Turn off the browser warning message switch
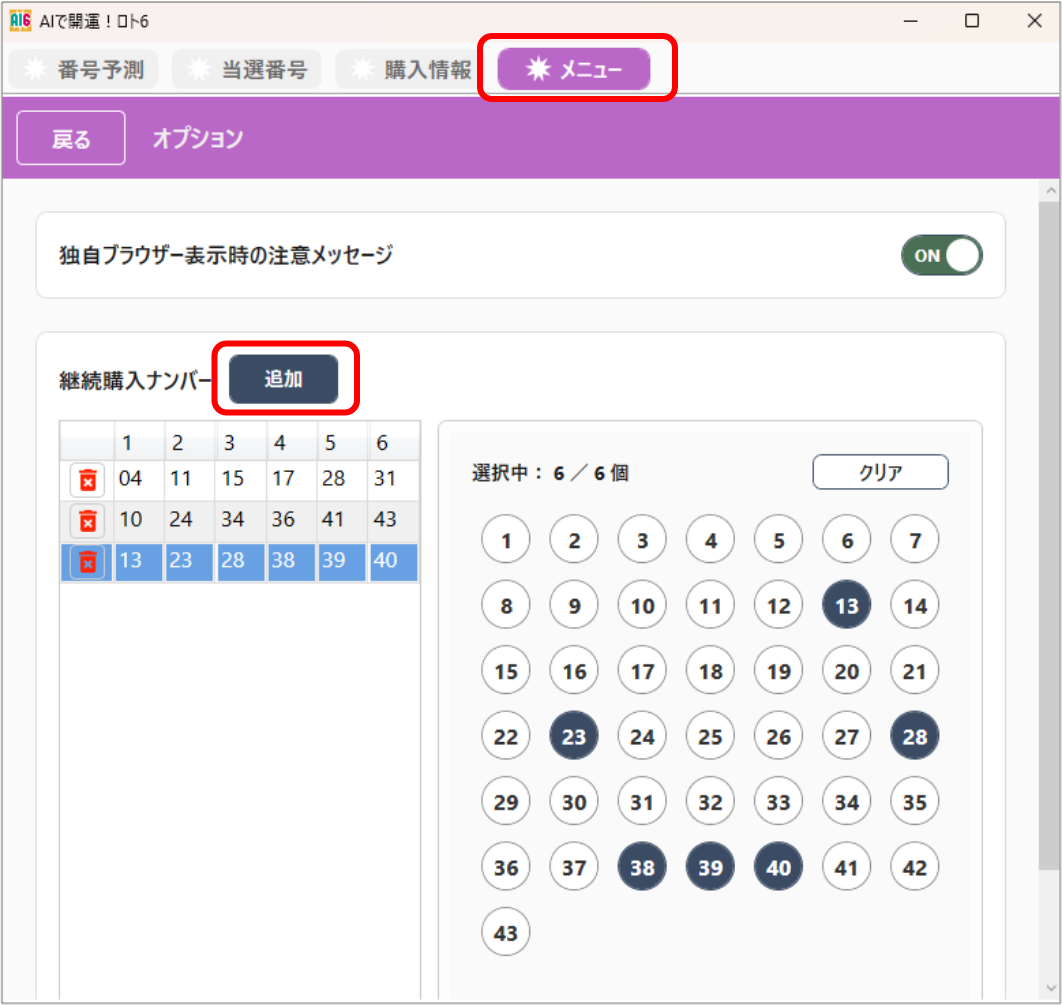This screenshot has width=1062, height=1005. coord(941,255)
